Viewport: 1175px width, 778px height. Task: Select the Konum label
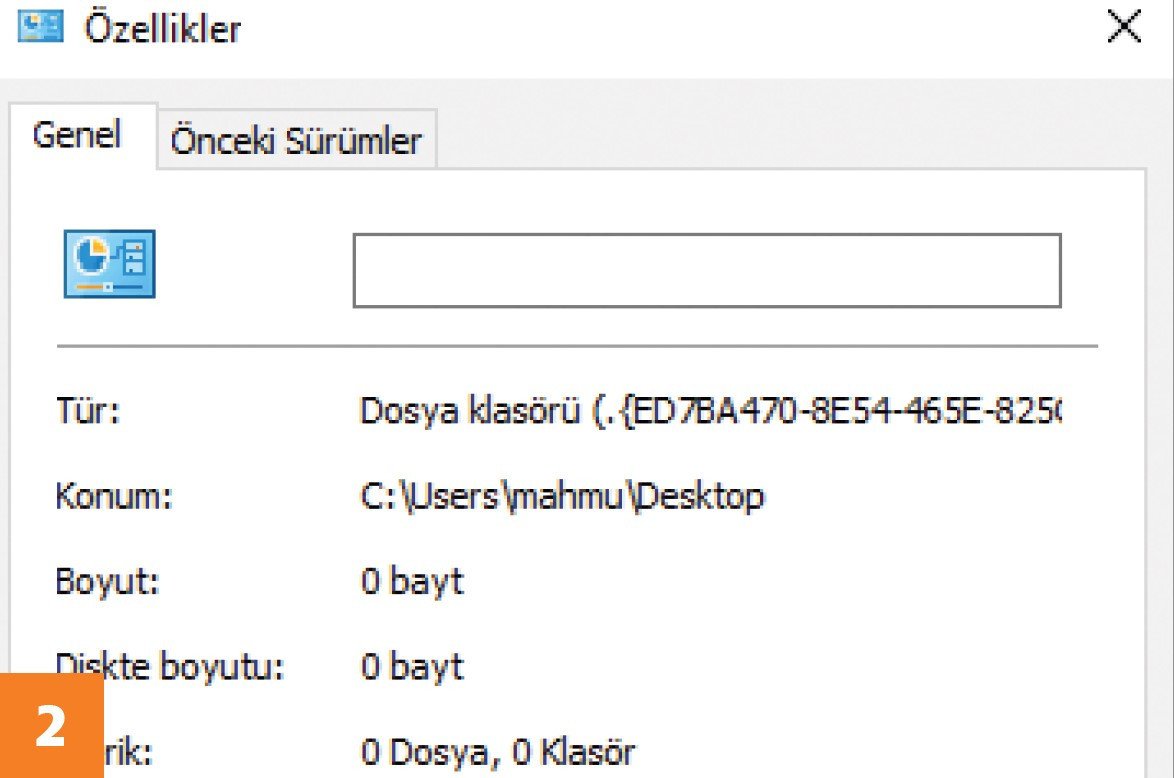114,496
